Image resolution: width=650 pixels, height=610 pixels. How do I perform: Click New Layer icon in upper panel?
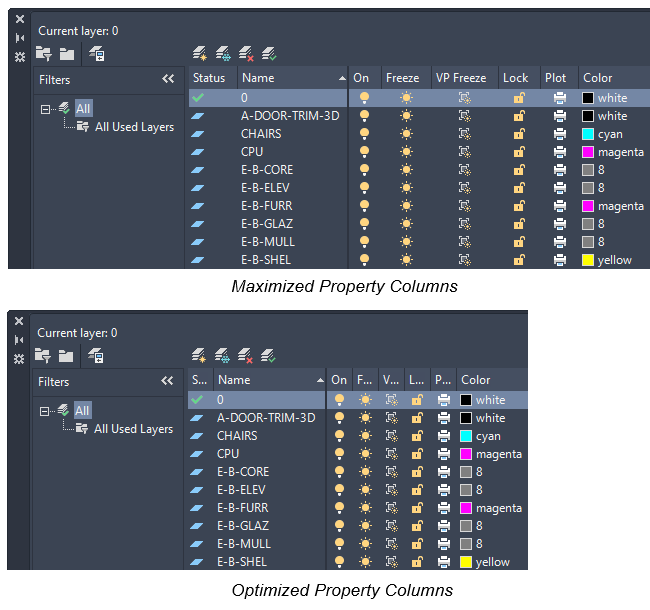pos(200,54)
